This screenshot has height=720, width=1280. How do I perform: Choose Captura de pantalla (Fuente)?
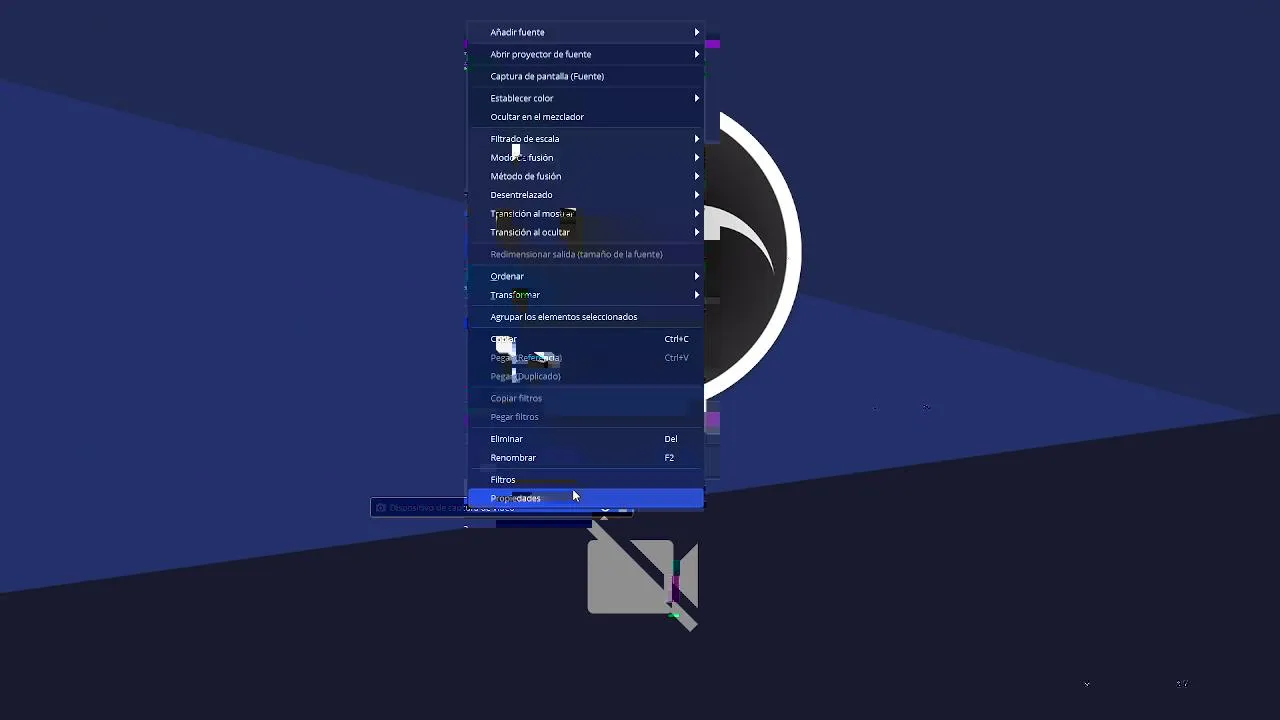point(586,76)
